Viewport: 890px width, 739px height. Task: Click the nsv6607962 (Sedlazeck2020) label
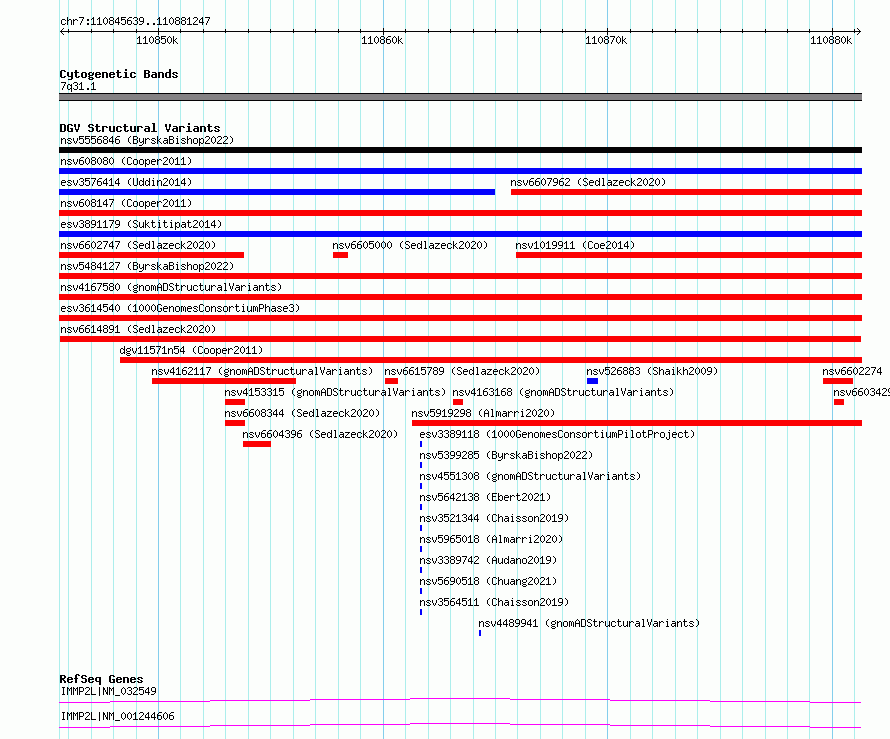pyautogui.click(x=588, y=182)
